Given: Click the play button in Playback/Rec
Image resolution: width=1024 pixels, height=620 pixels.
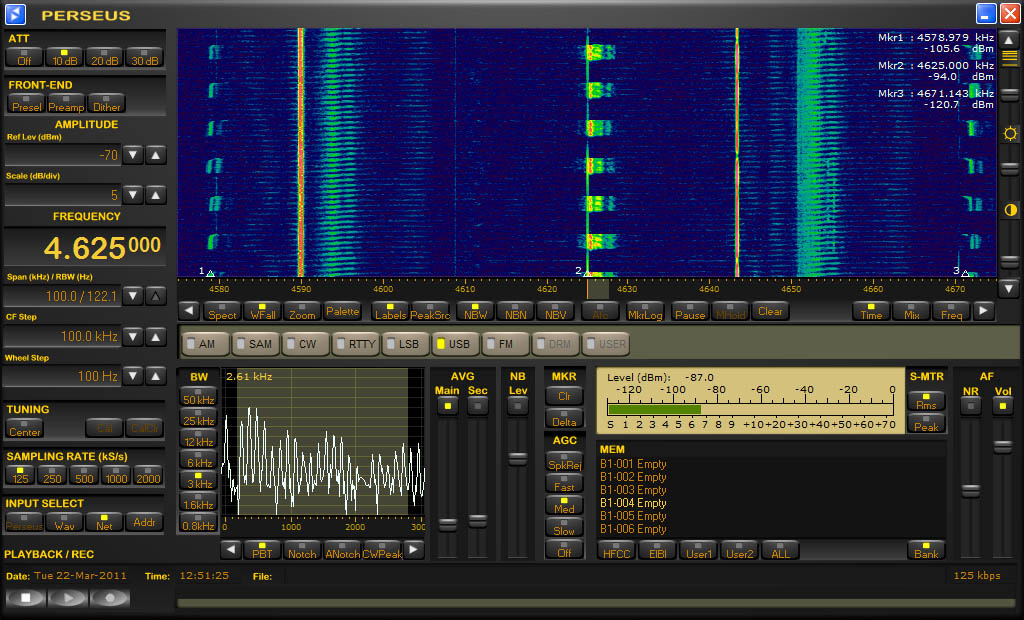Looking at the screenshot, I should [x=67, y=598].
